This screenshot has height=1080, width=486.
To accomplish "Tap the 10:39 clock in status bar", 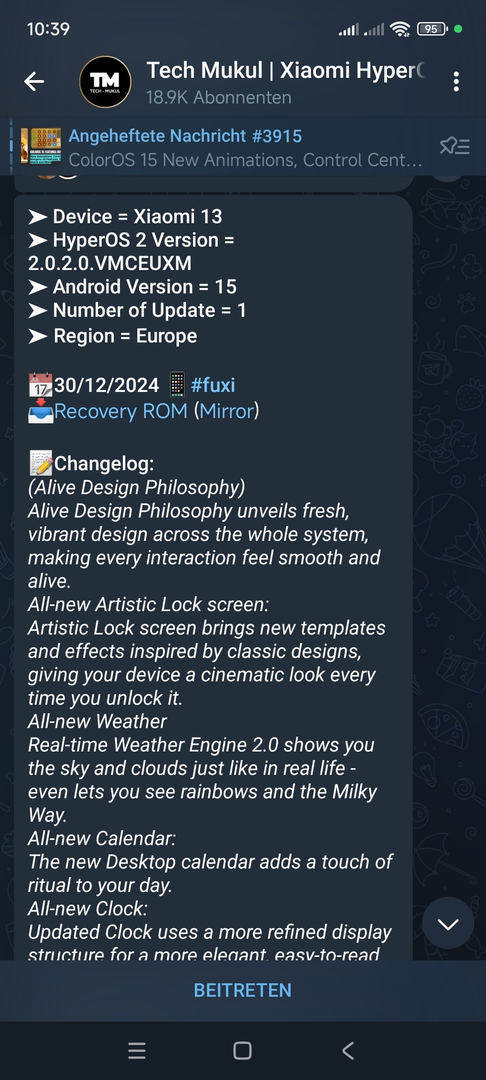I will pyautogui.click(x=48, y=29).
